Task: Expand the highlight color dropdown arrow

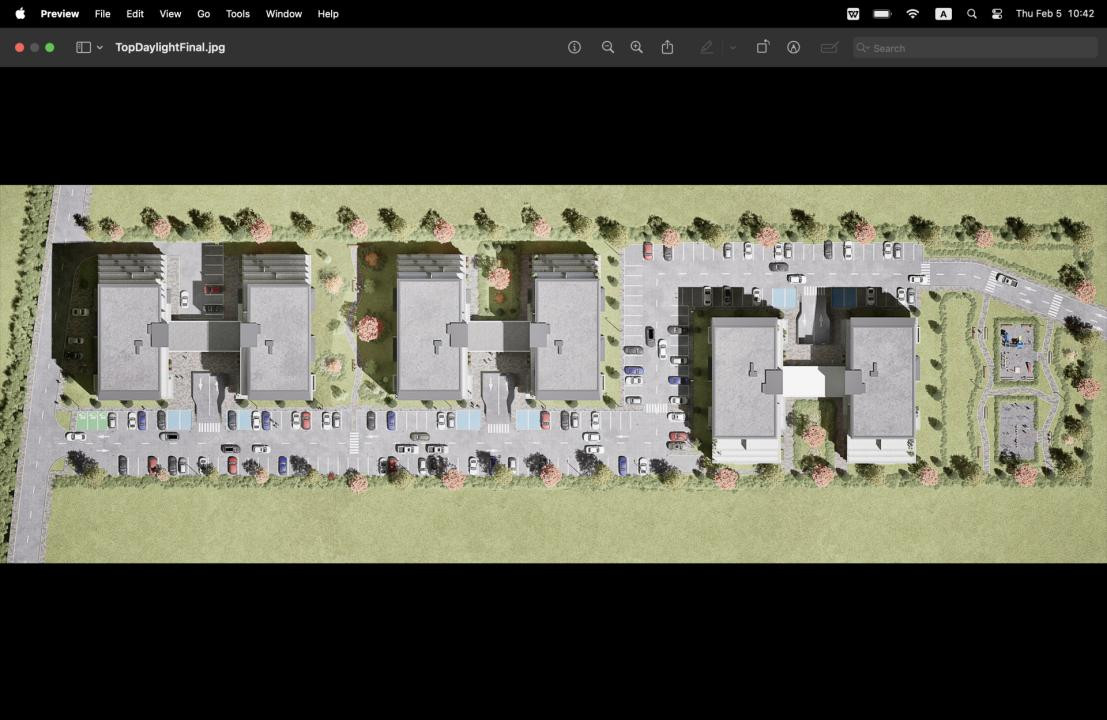Action: click(733, 47)
